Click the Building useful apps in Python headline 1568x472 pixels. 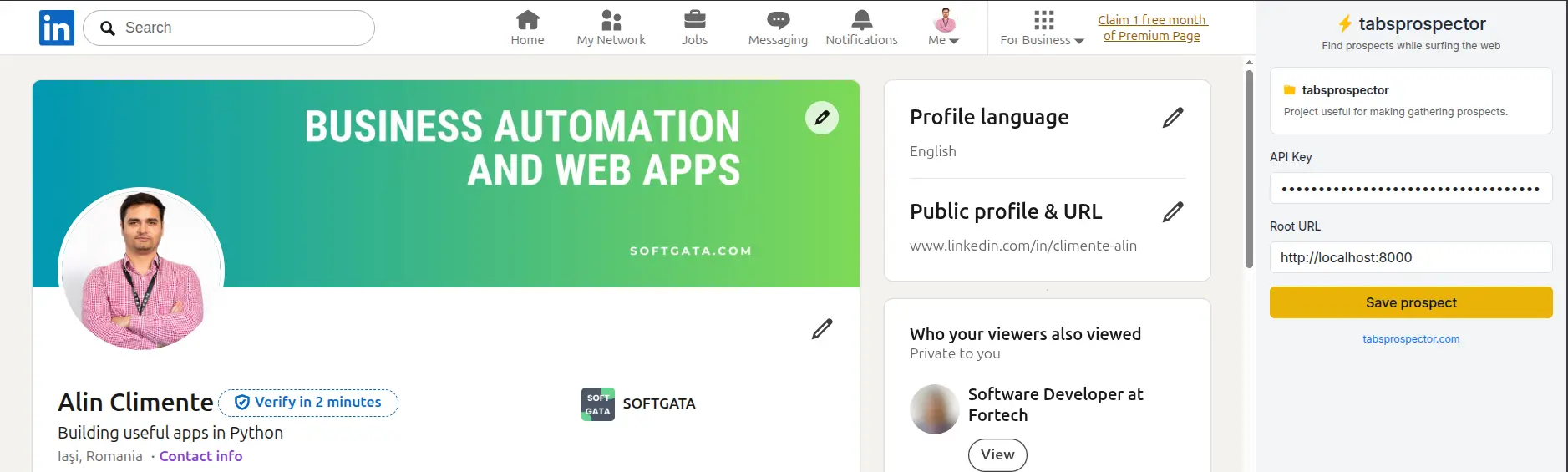170,433
